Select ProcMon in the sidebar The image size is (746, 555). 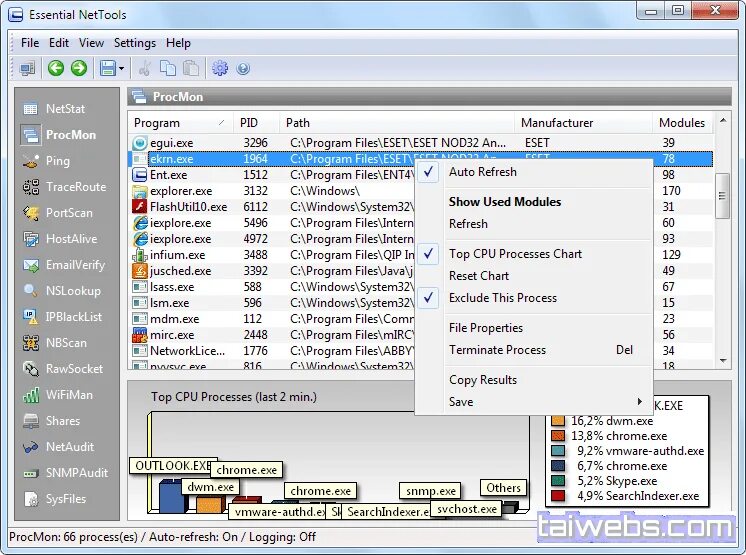click(x=59, y=135)
